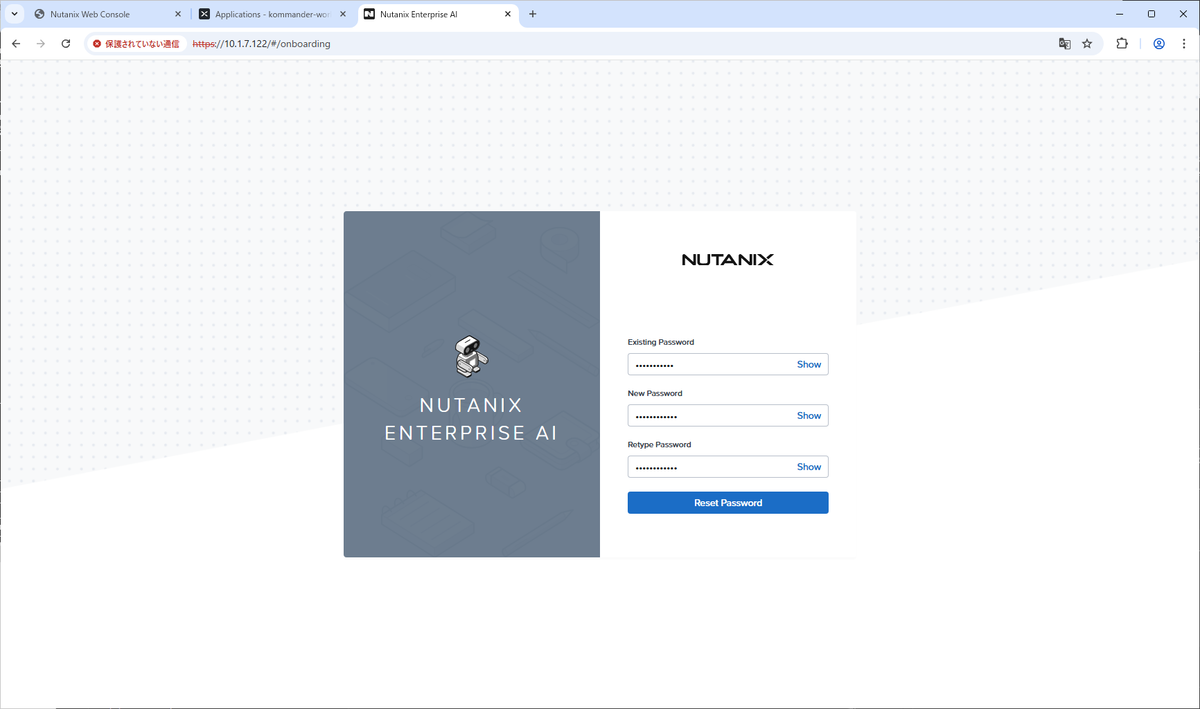Close the browser window

1183,14
